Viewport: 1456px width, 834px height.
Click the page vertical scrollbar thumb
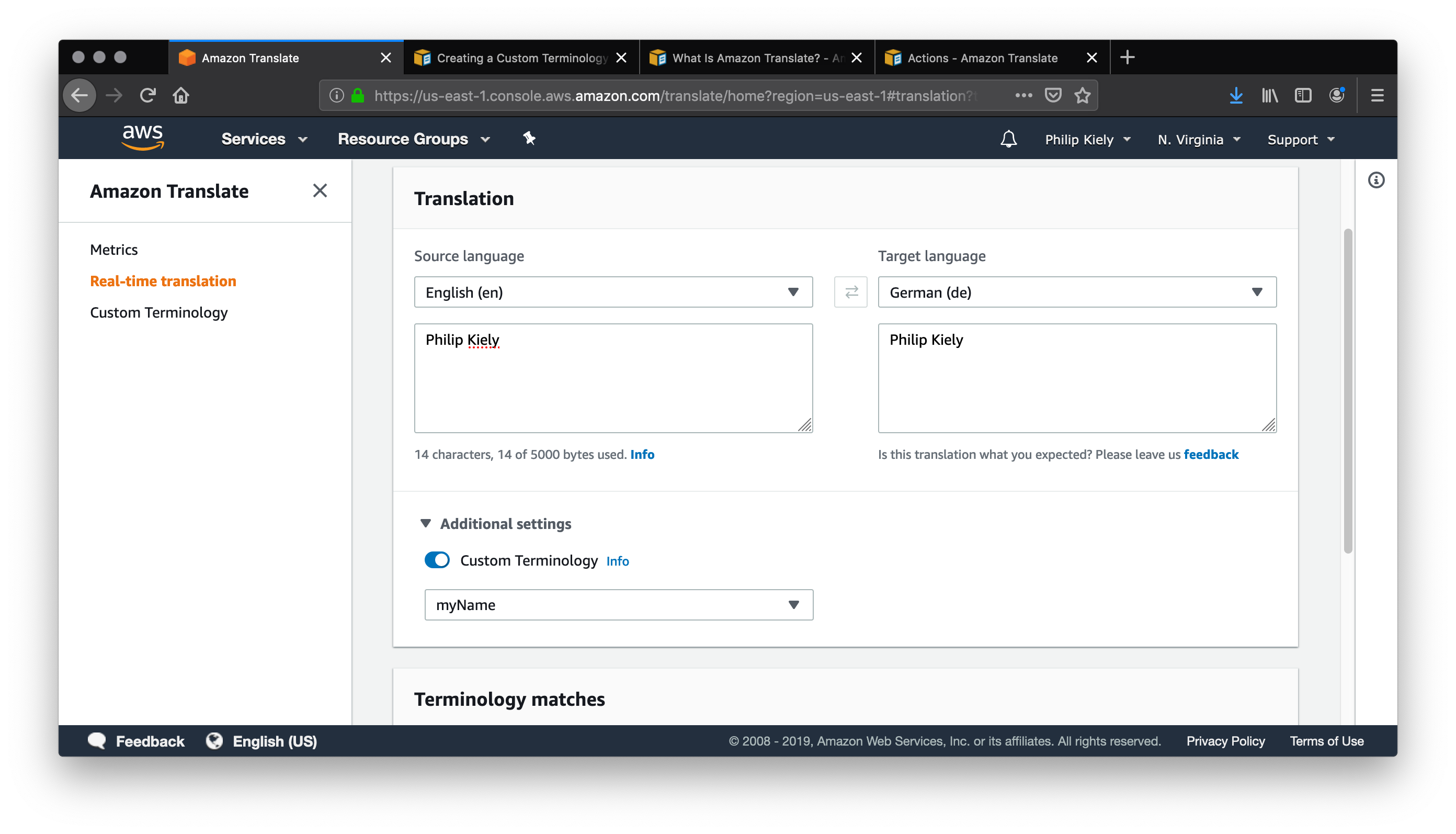coord(1348,391)
